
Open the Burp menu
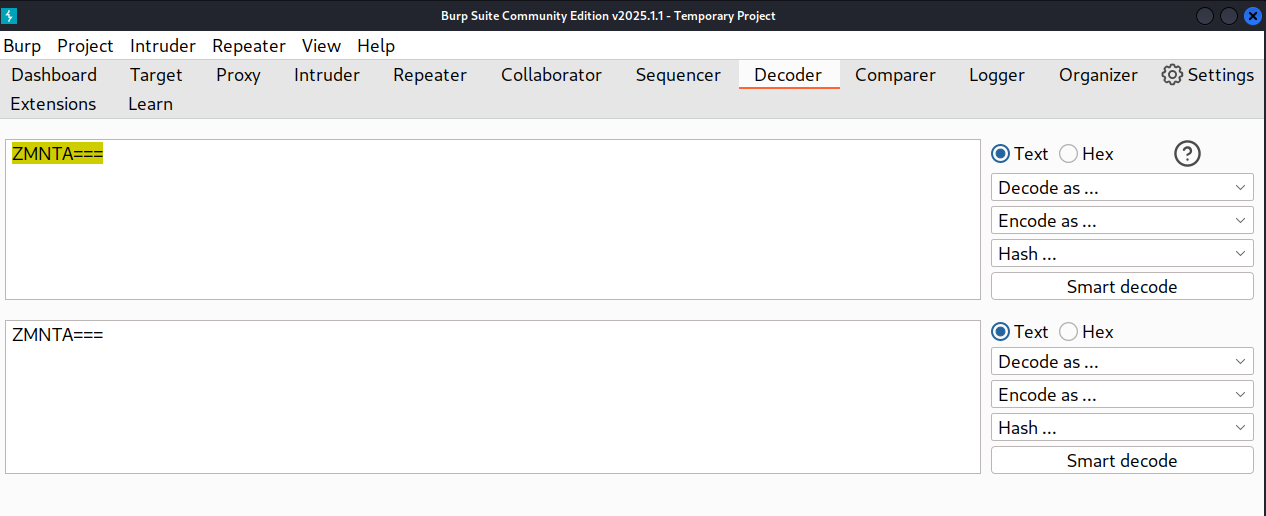point(22,46)
